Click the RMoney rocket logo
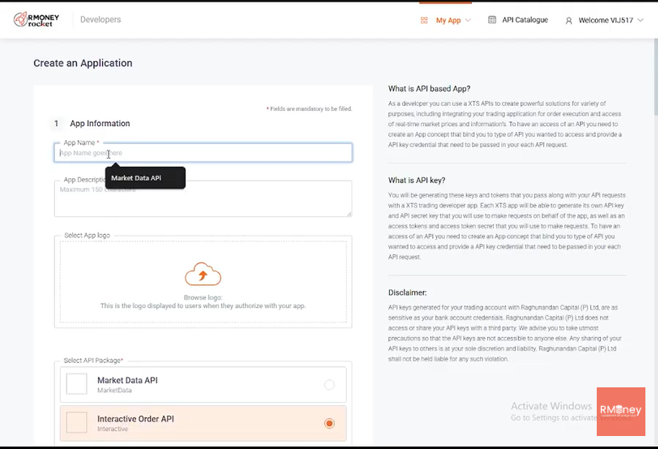 (x=39, y=19)
